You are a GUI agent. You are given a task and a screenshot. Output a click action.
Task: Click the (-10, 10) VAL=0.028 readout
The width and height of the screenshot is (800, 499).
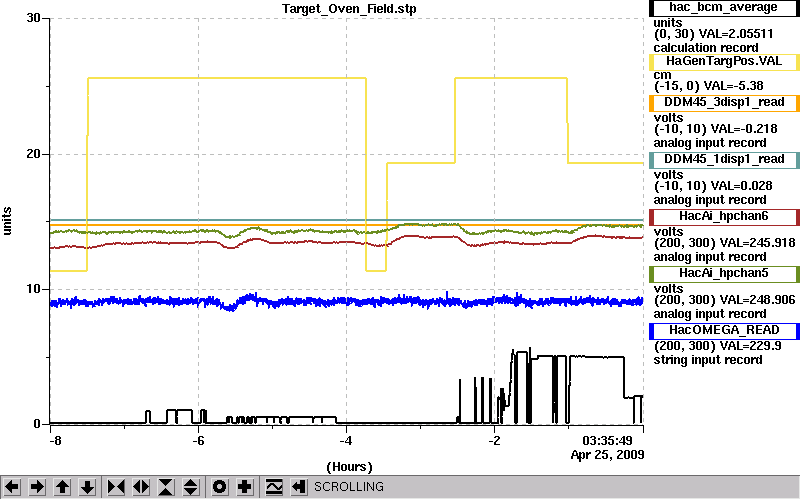coord(713,186)
